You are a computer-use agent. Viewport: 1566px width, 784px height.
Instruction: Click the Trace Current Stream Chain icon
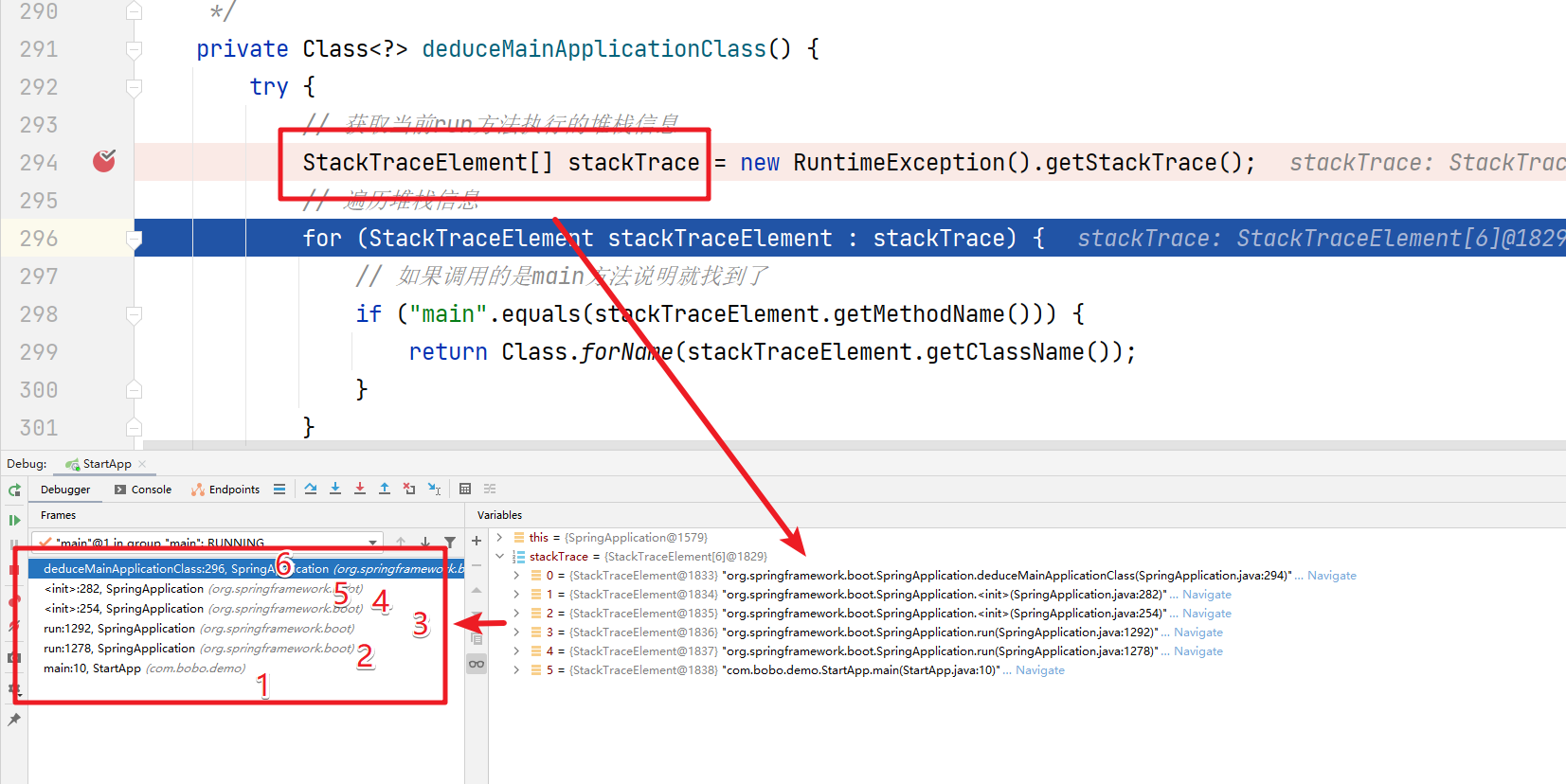(490, 489)
